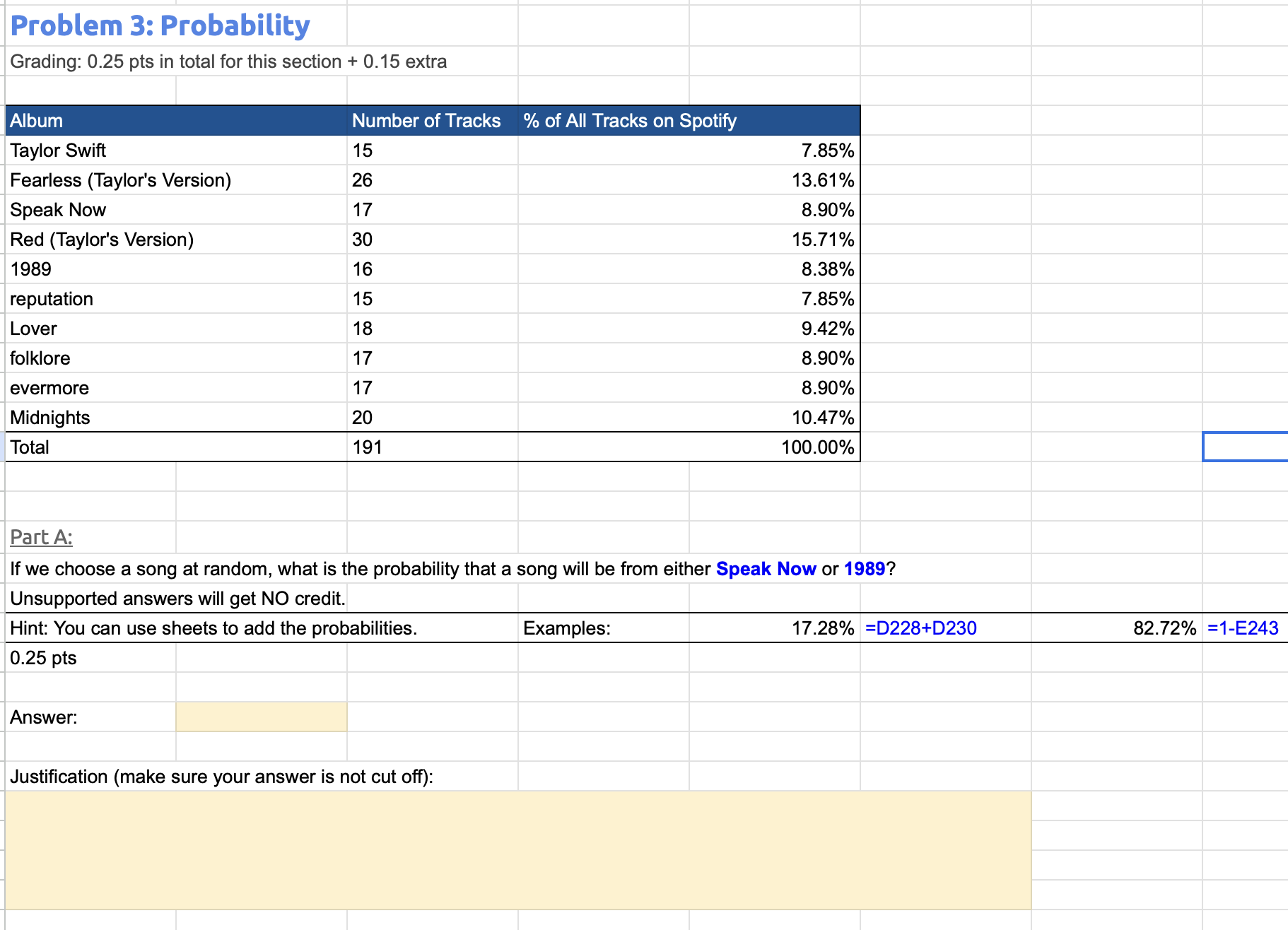
Task: Click the 'Midnights' album cell
Action: click(176, 418)
